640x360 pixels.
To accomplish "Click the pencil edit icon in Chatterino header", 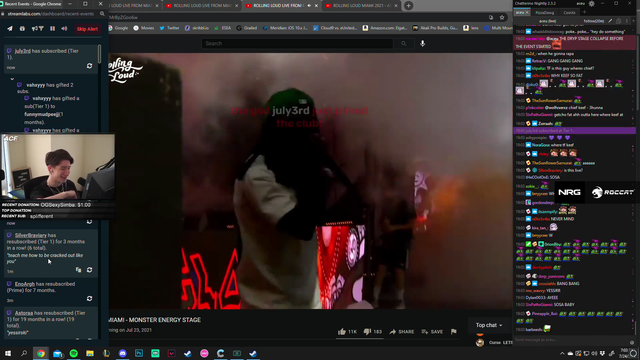I will point(610,21).
